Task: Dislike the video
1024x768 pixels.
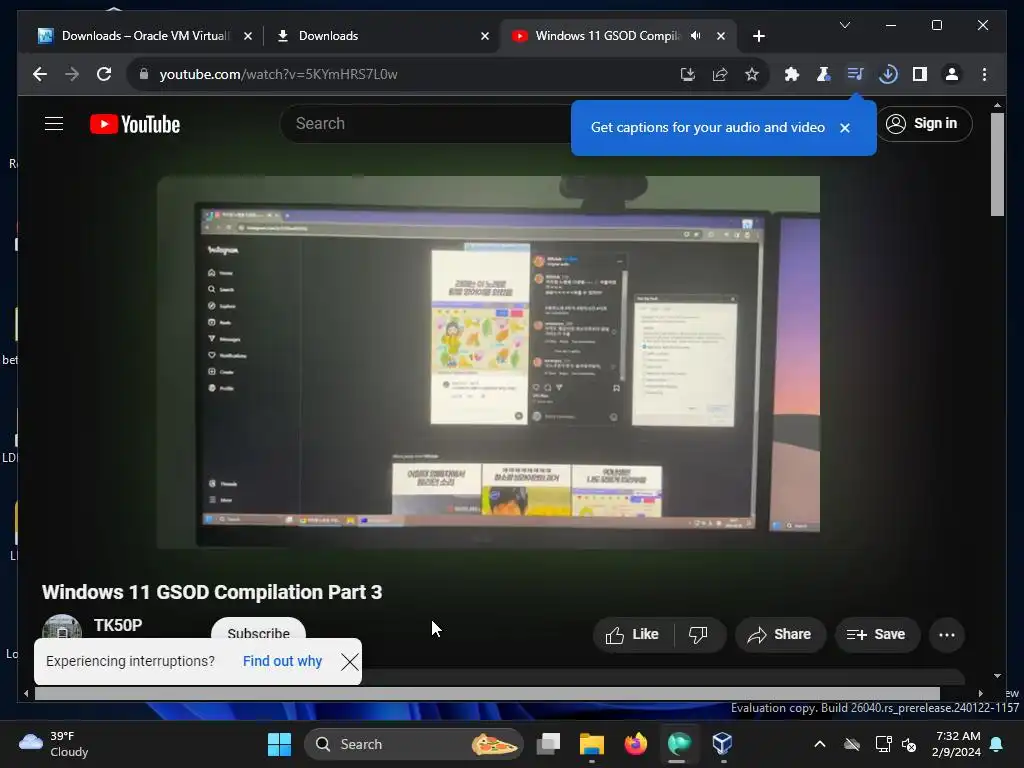Action: pos(699,635)
